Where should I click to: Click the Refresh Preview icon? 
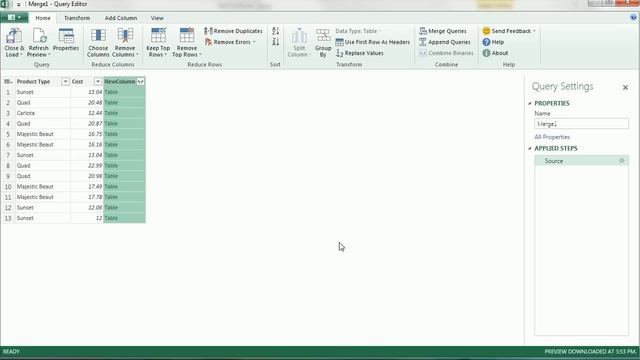[39, 36]
